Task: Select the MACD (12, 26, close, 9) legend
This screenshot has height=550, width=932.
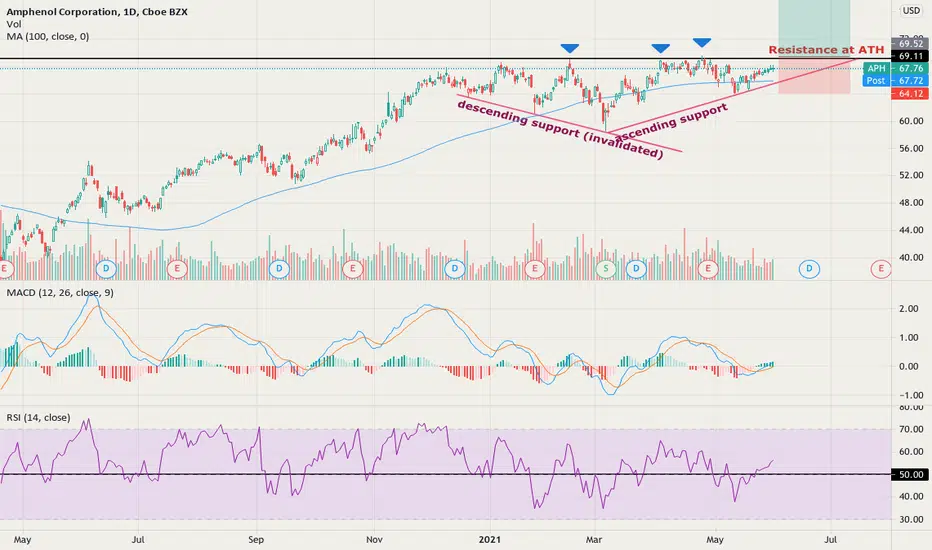Action: coord(60,293)
